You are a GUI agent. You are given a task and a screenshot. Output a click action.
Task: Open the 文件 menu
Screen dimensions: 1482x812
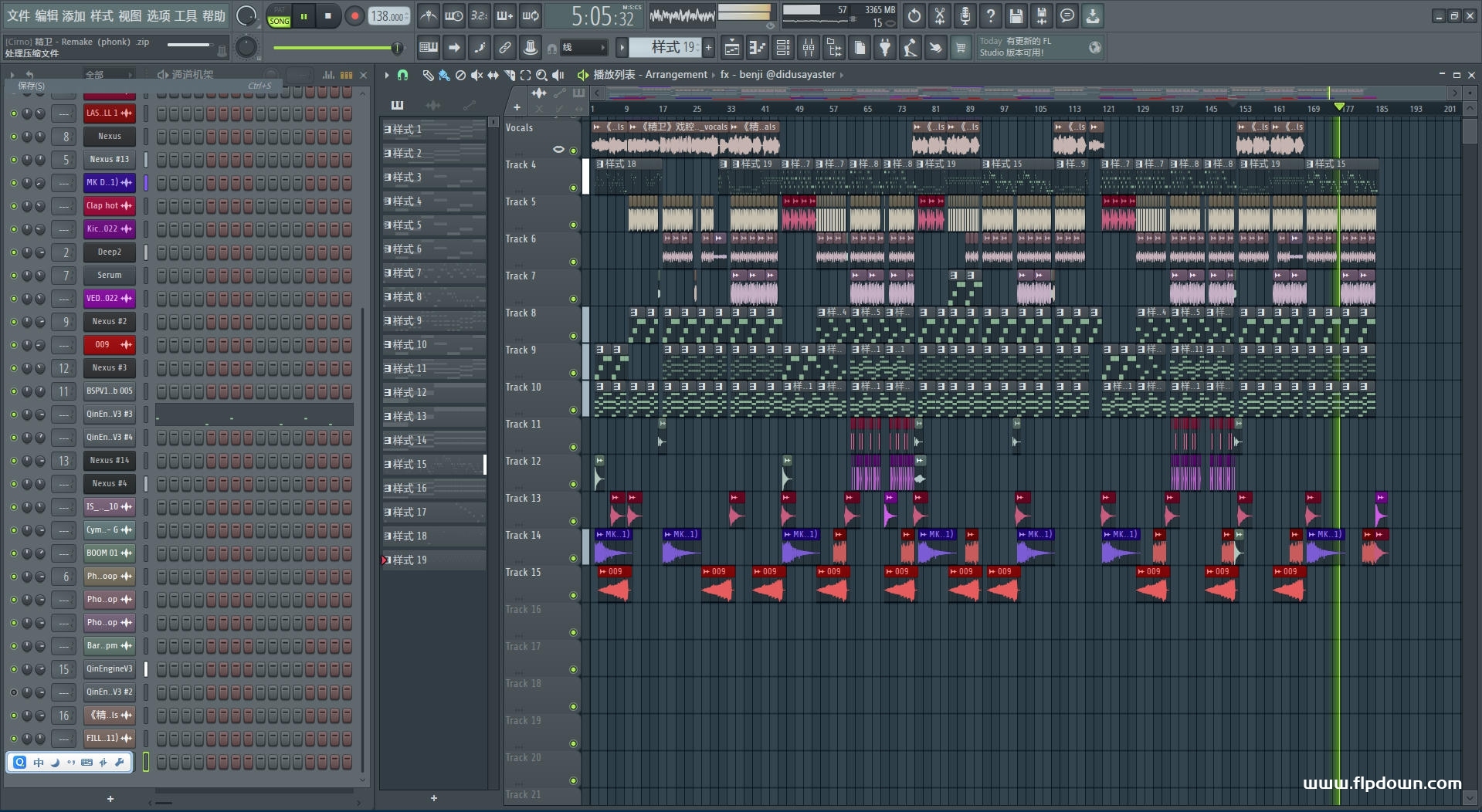point(19,15)
